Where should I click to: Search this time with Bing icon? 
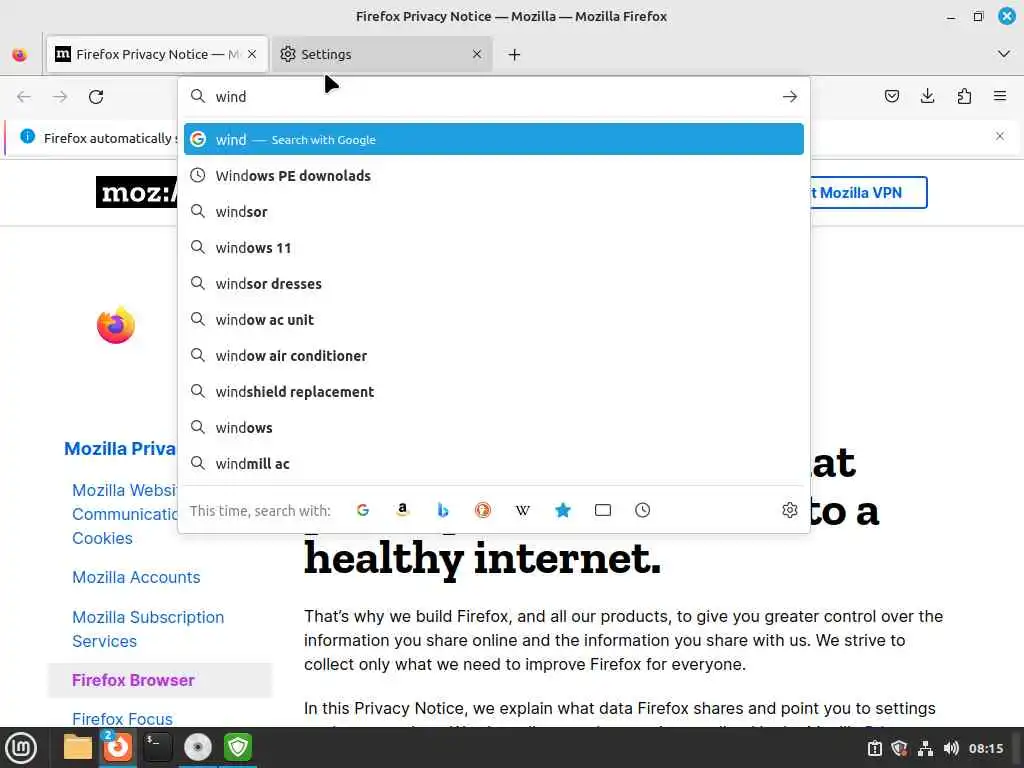coord(443,510)
